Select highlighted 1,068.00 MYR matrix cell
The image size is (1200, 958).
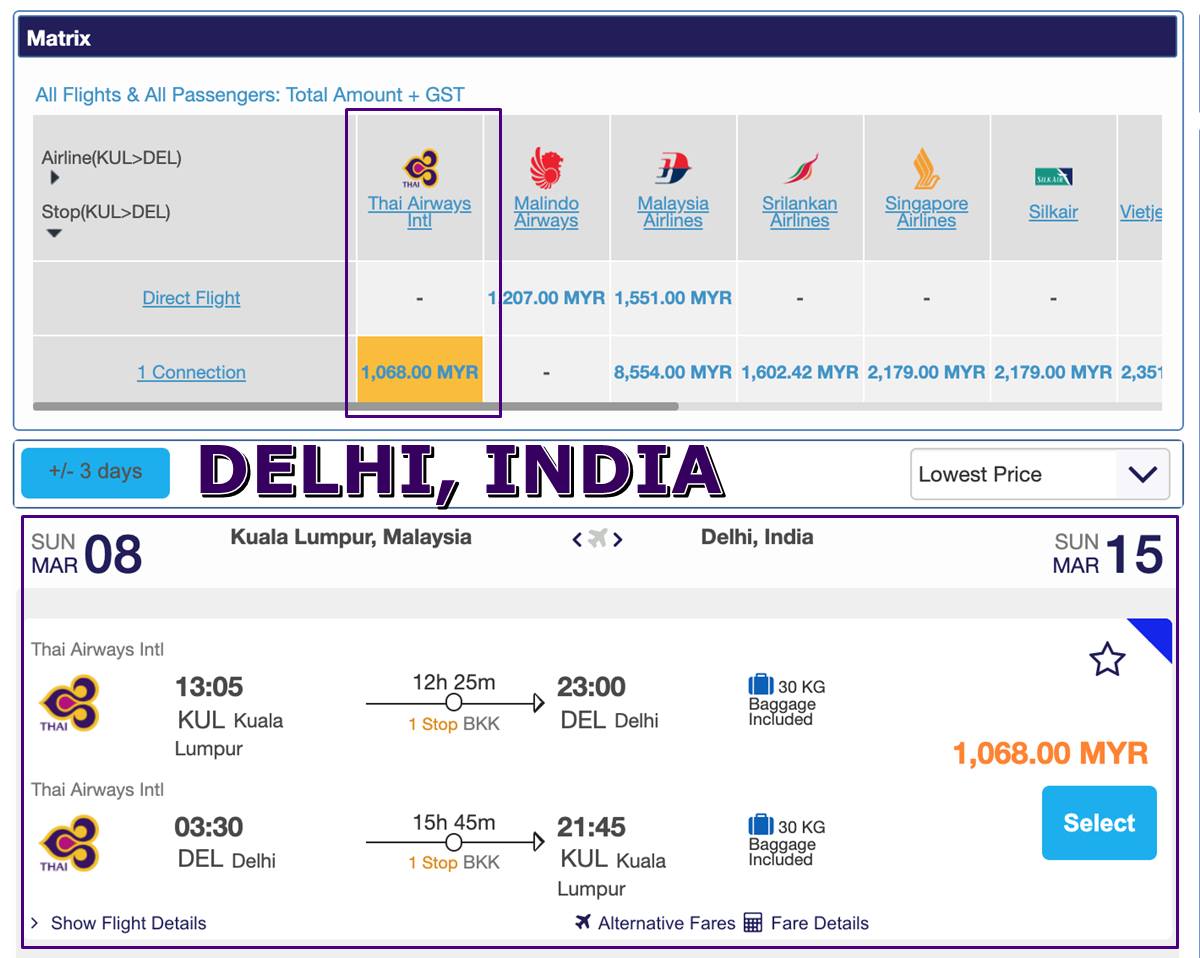coord(420,371)
